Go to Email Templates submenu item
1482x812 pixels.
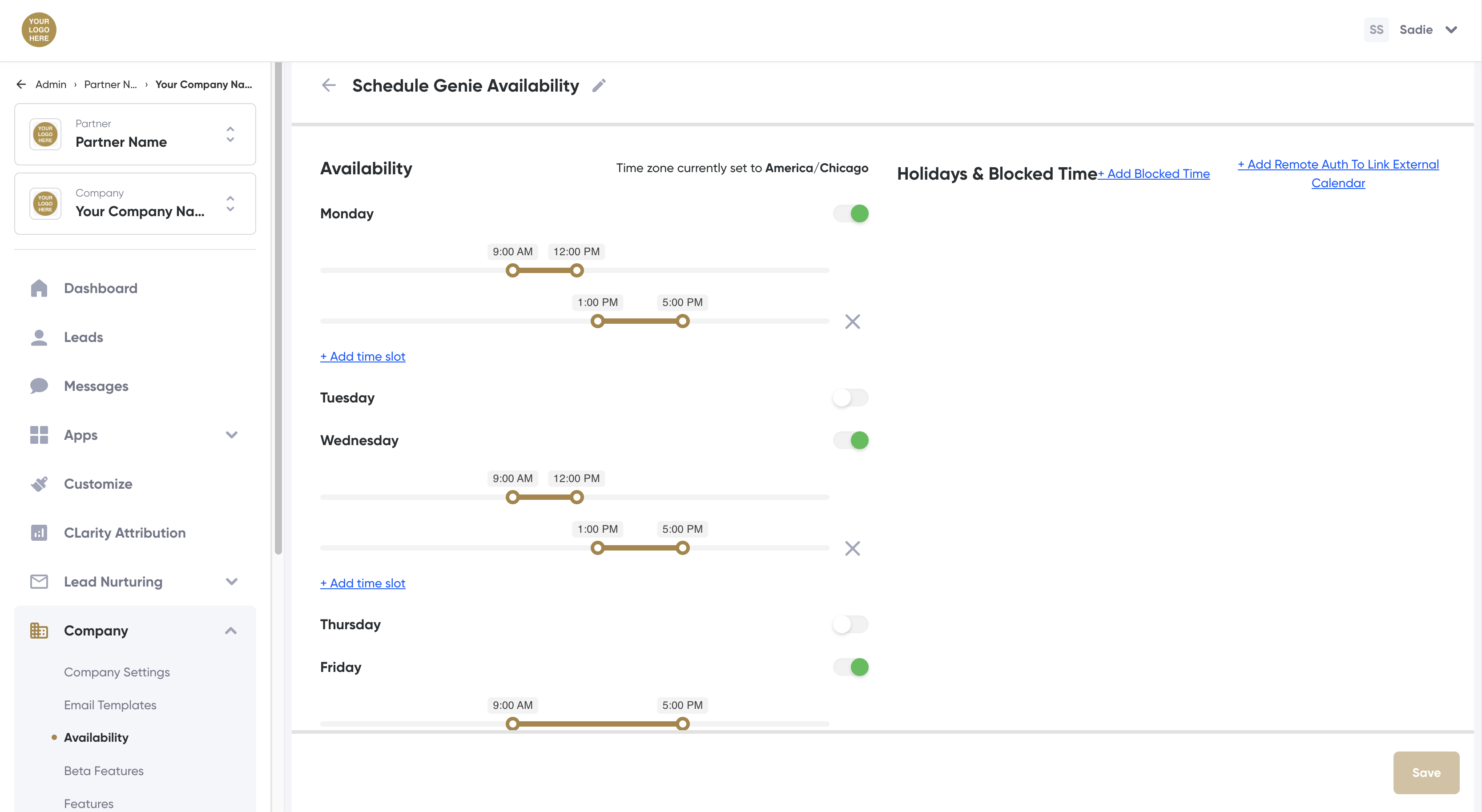coord(110,704)
